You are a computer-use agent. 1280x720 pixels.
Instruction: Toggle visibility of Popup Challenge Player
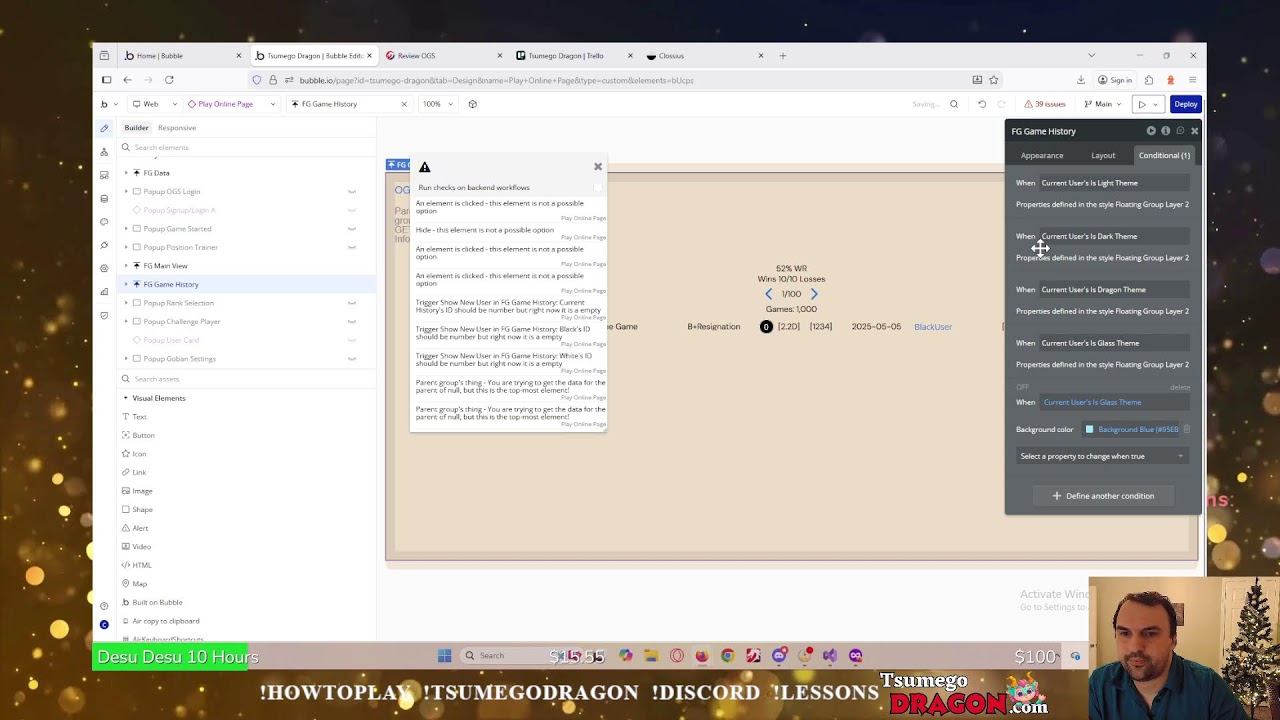(352, 322)
